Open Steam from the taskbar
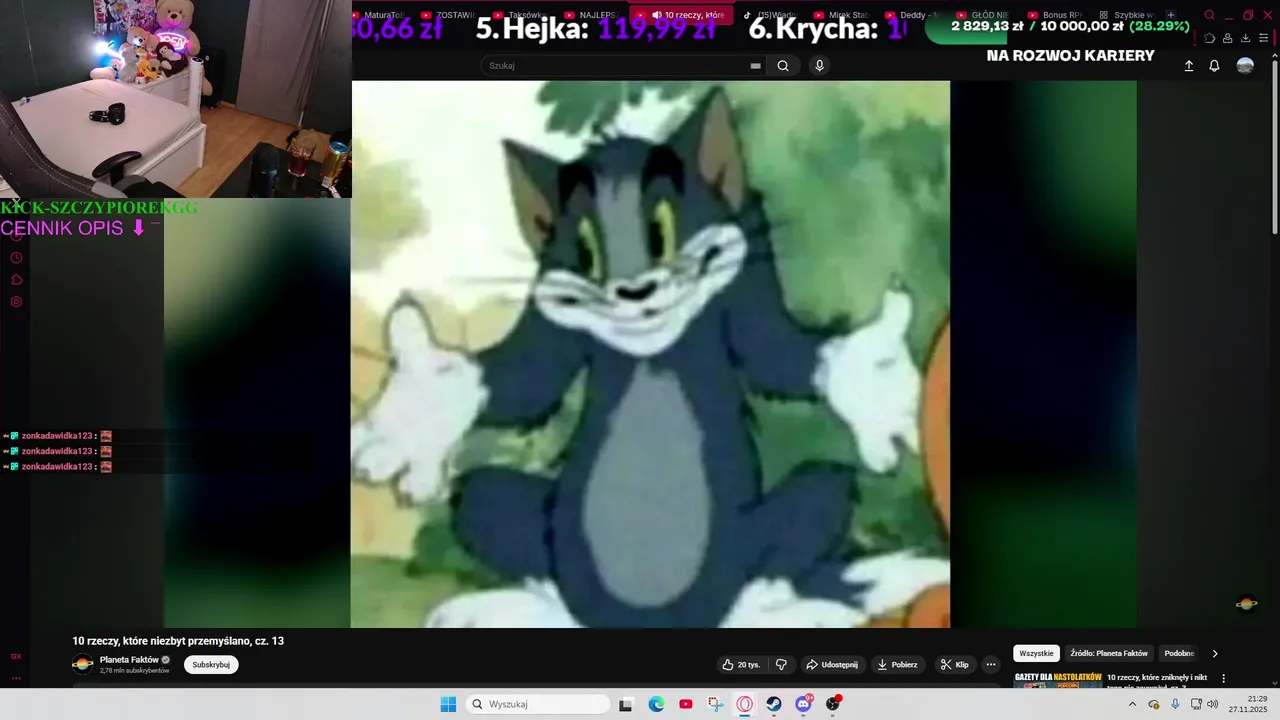This screenshot has height=720, width=1280. tap(774, 704)
